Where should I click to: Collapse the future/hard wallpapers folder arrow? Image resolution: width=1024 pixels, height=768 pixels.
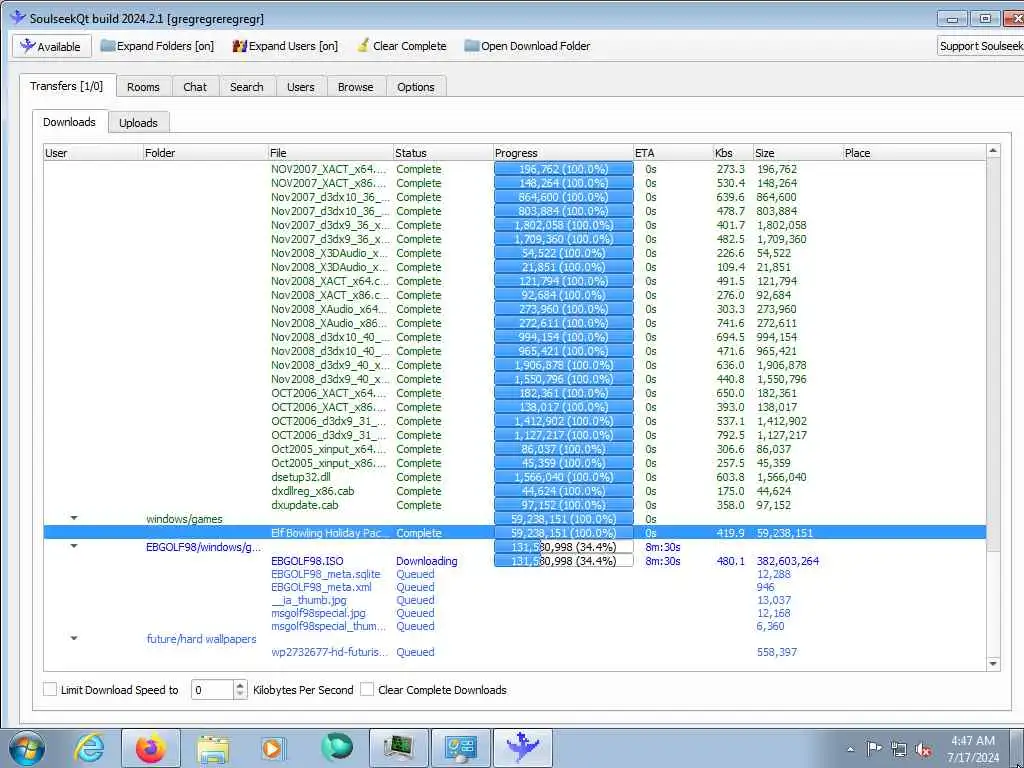74,639
